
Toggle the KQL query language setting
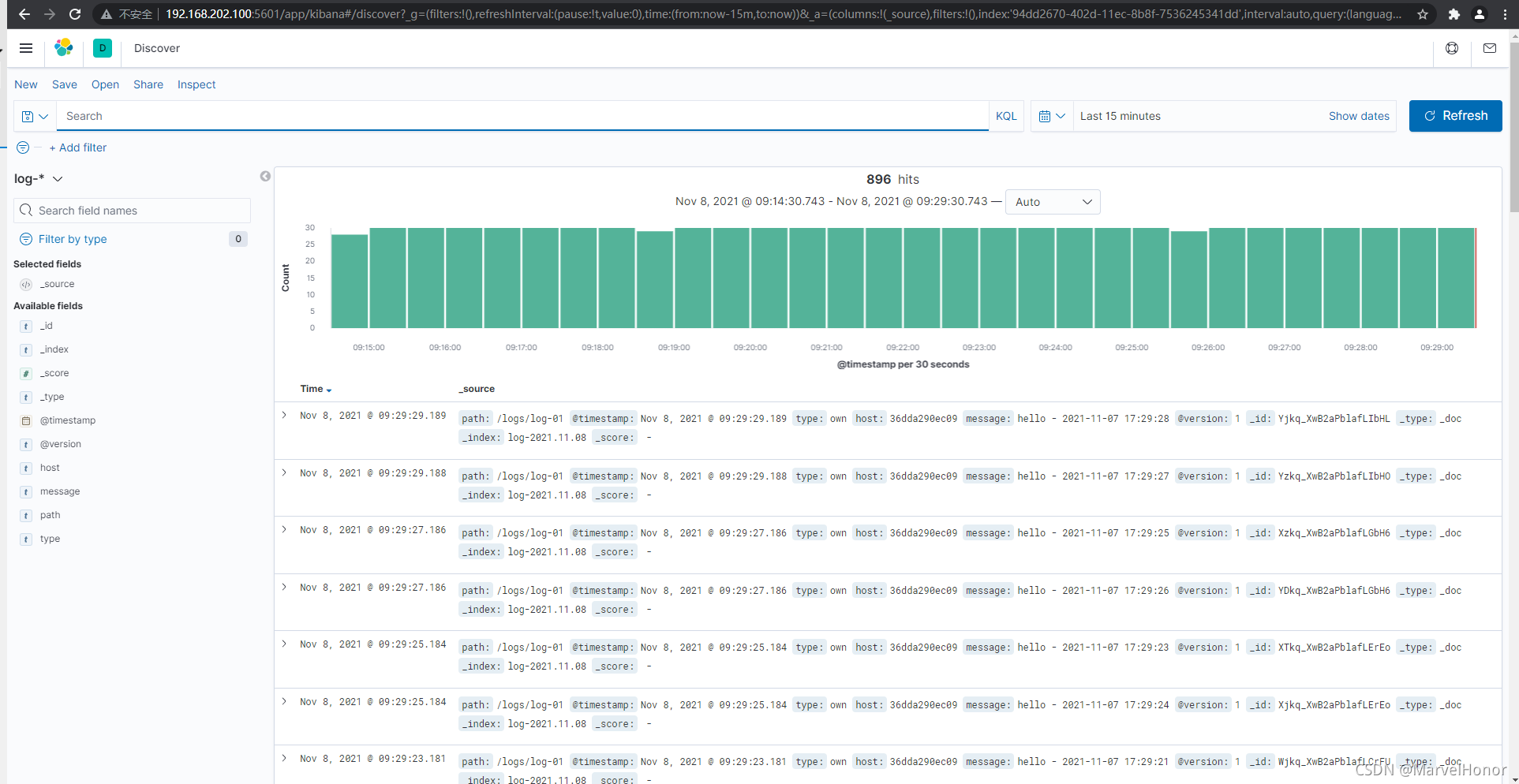click(1006, 116)
